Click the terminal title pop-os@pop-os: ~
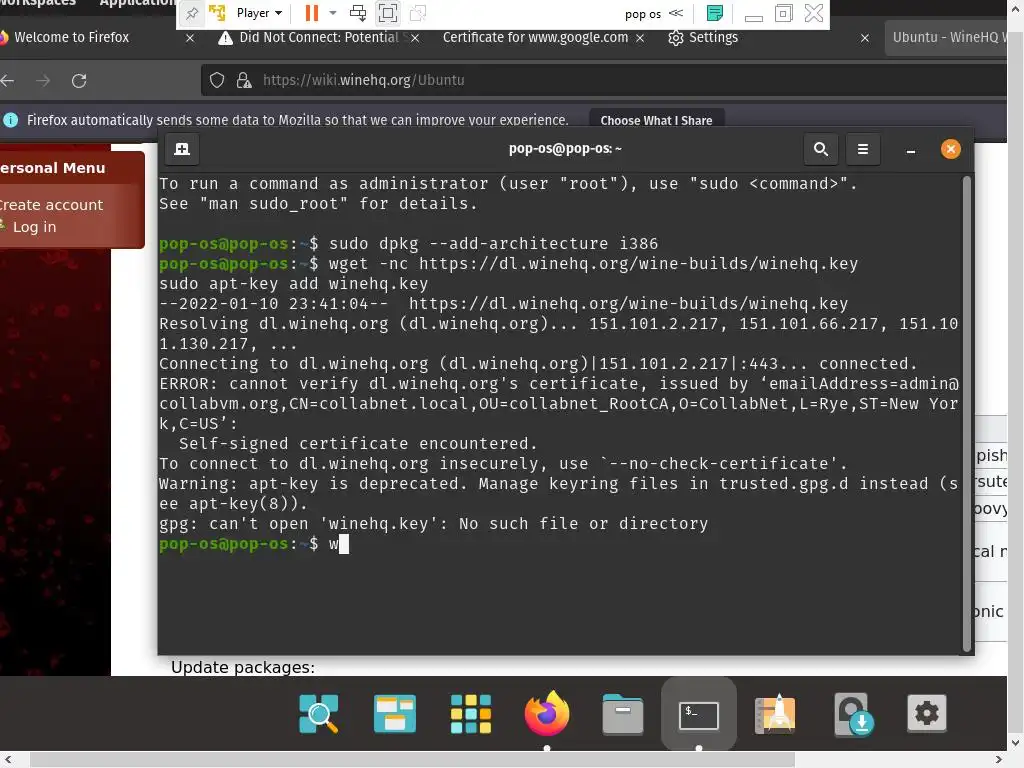The image size is (1024, 768). 565,149
